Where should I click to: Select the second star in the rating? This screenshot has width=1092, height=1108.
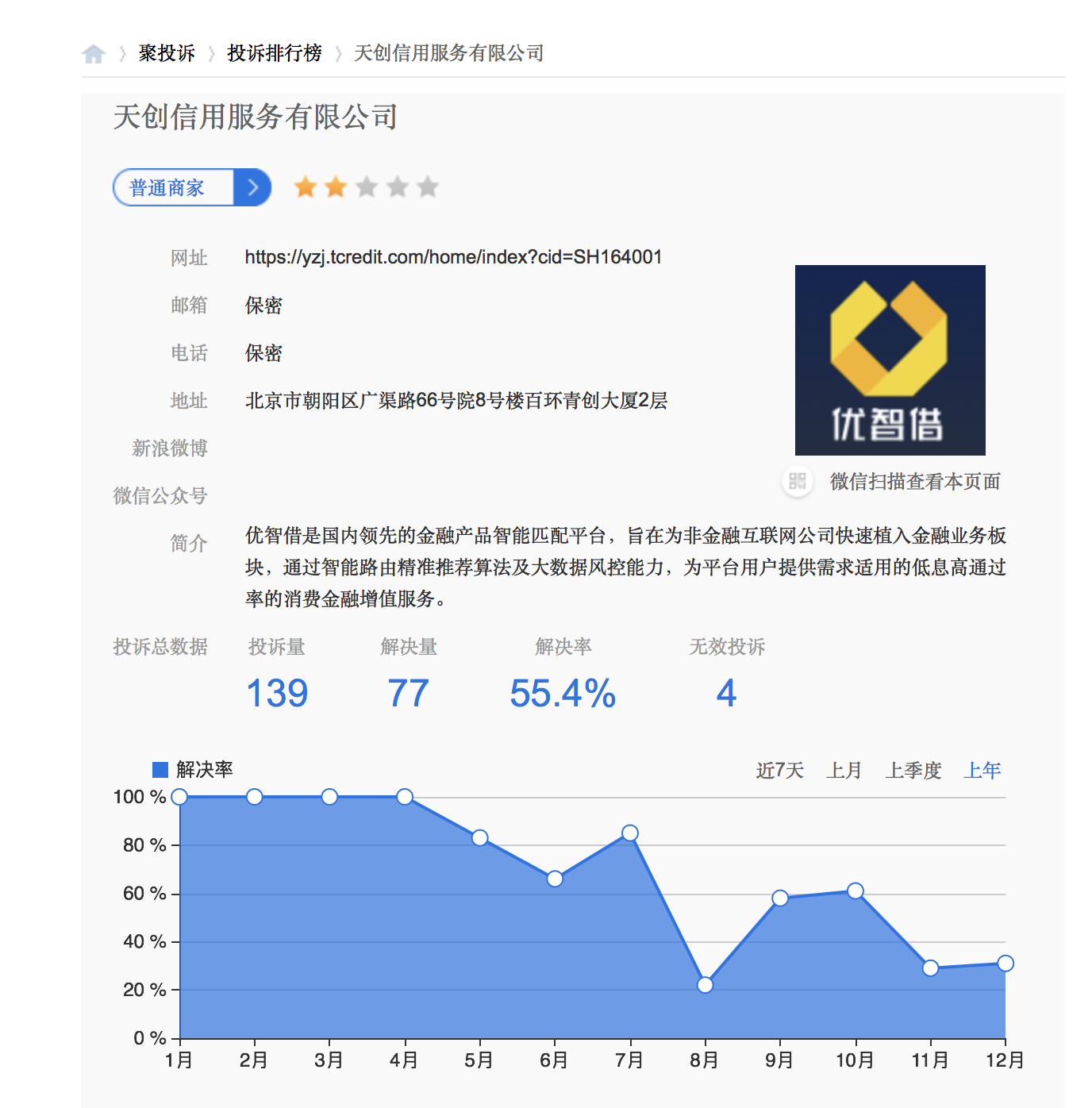click(x=336, y=186)
